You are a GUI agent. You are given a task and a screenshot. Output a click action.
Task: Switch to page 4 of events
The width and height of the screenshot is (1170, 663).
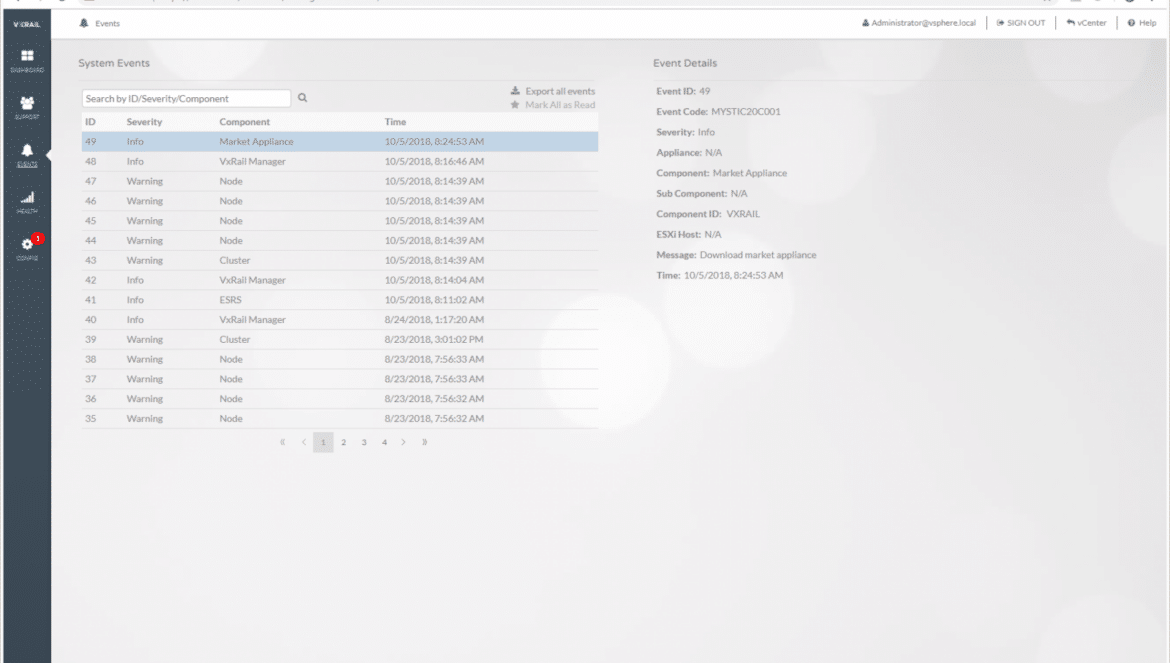click(x=384, y=442)
